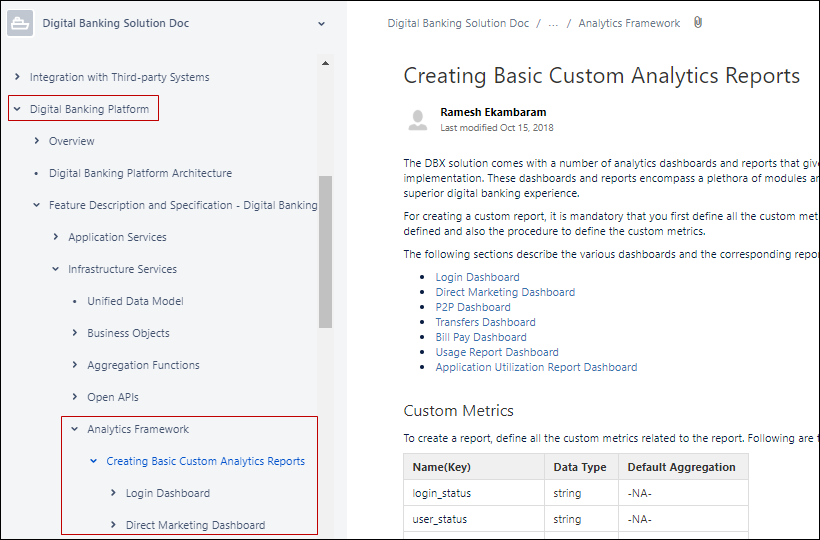Click Login Dashboard link in article
The height and width of the screenshot is (540, 820).
(x=477, y=277)
